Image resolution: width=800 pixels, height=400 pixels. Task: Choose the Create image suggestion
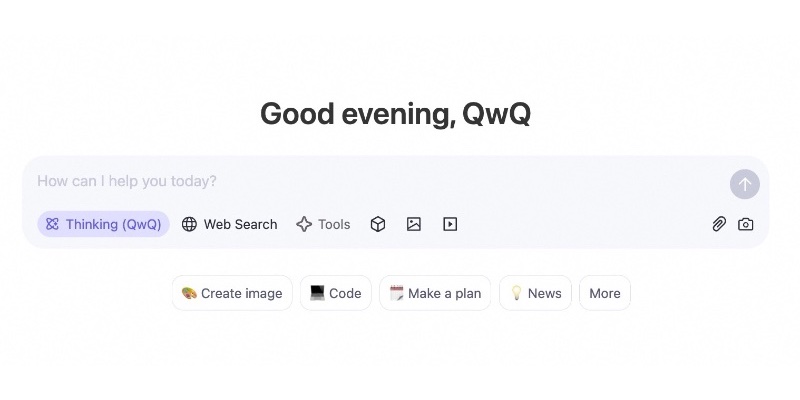(x=232, y=293)
